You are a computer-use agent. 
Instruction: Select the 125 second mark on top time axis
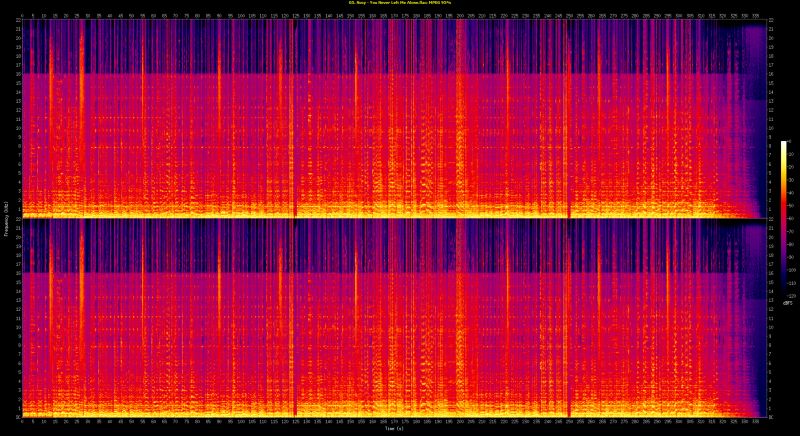point(294,15)
